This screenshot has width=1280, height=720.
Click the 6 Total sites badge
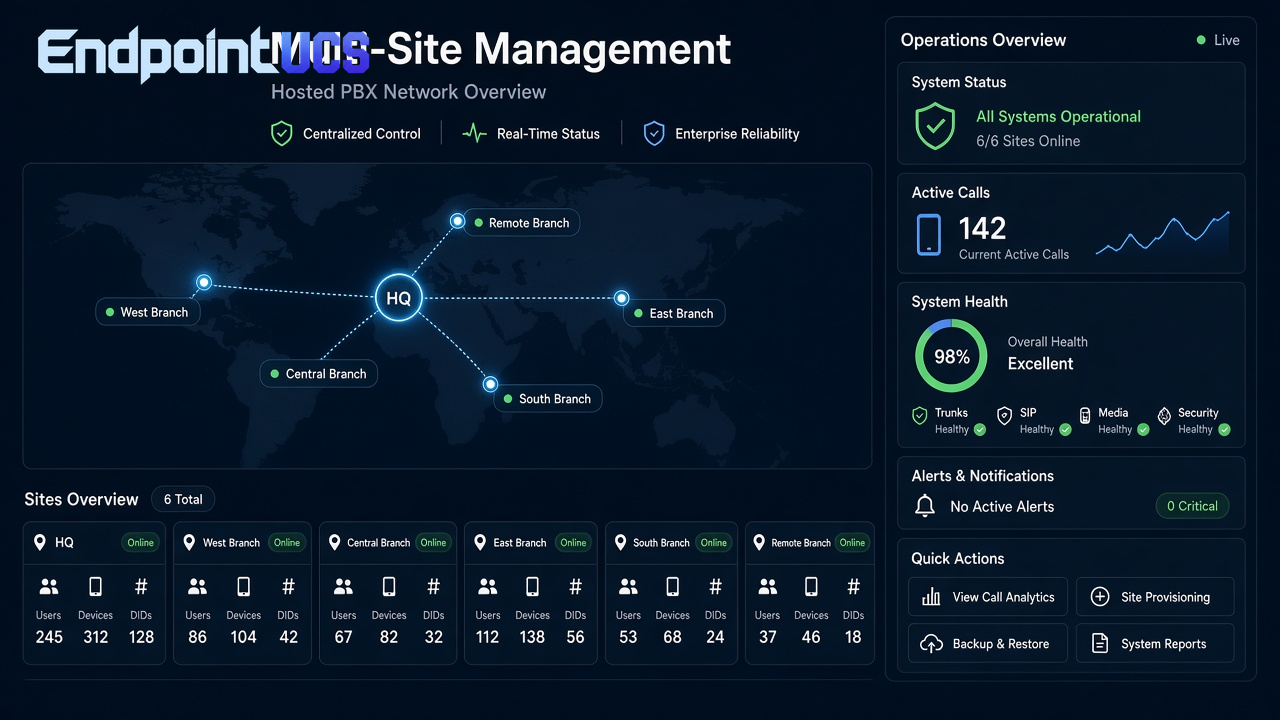tap(183, 499)
